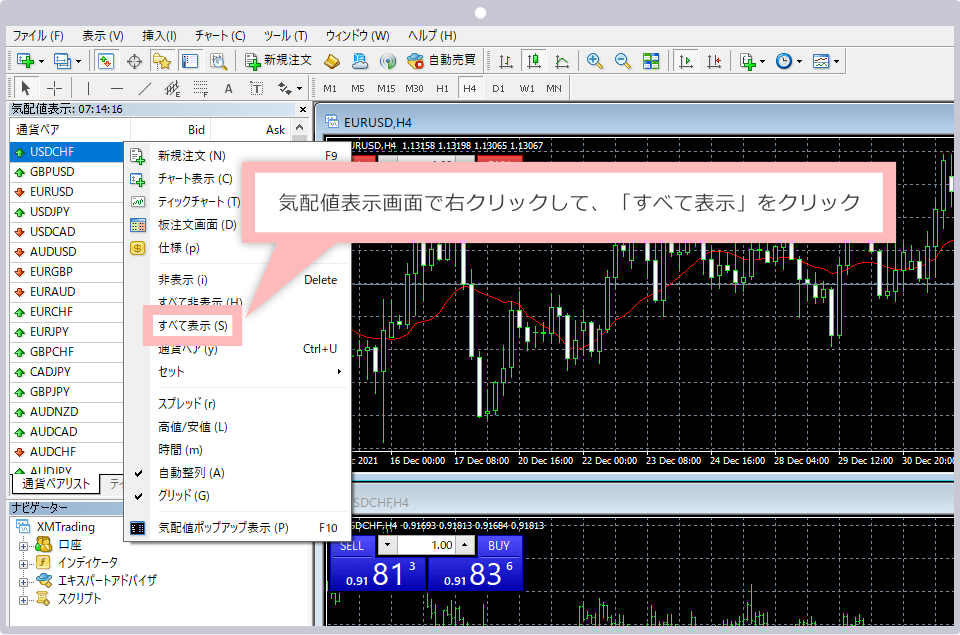Click the lot volume 1.00 field
This screenshot has height=635, width=960.
433,546
